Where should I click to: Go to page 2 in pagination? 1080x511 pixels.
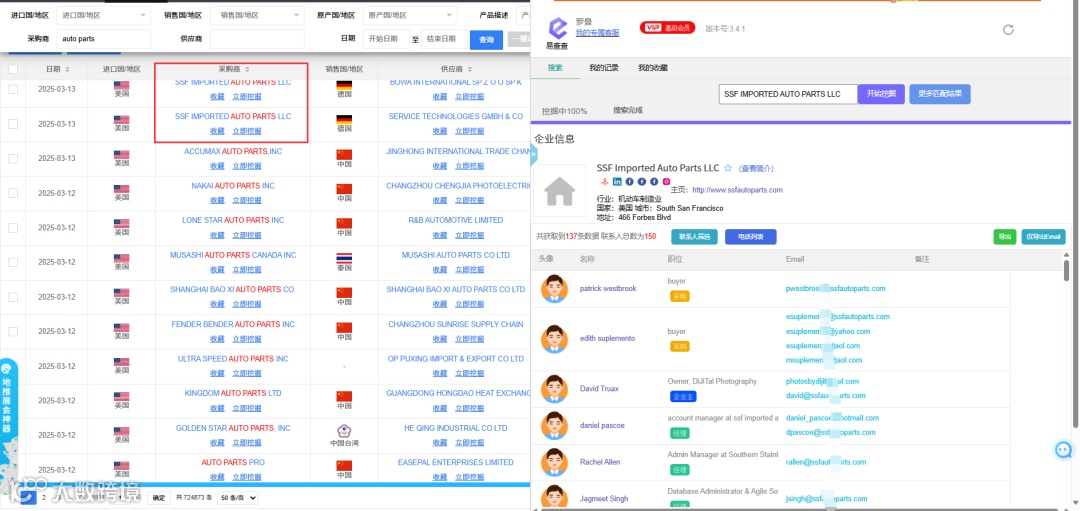[44, 497]
